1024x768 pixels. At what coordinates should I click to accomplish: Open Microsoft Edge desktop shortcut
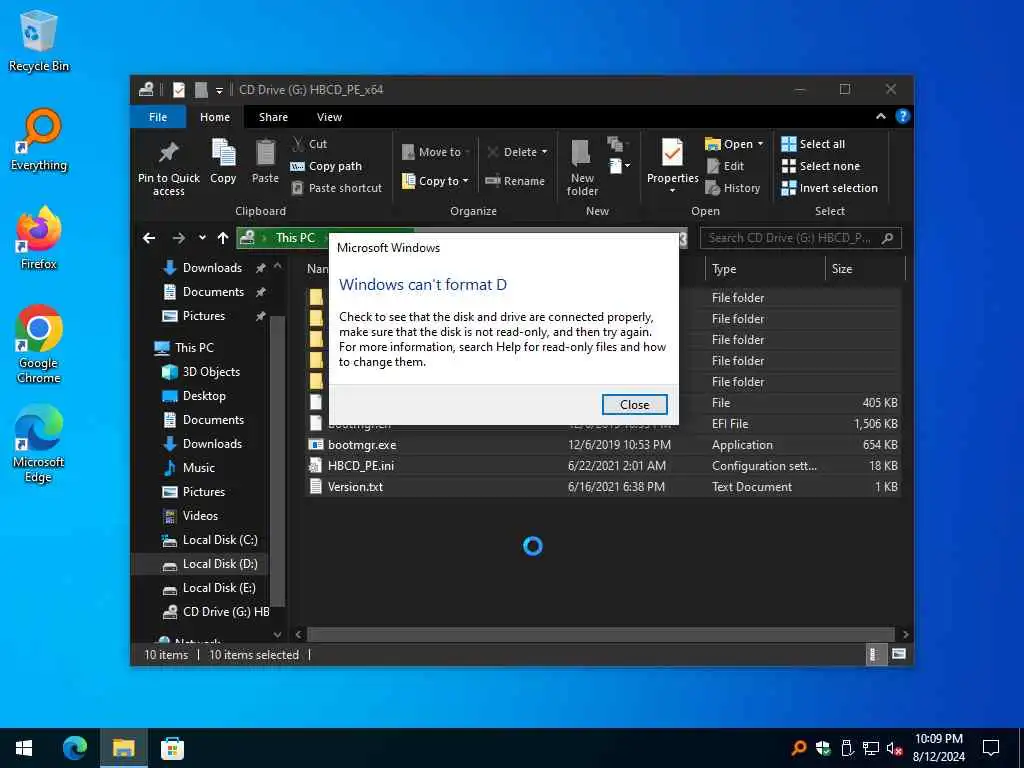coord(39,443)
